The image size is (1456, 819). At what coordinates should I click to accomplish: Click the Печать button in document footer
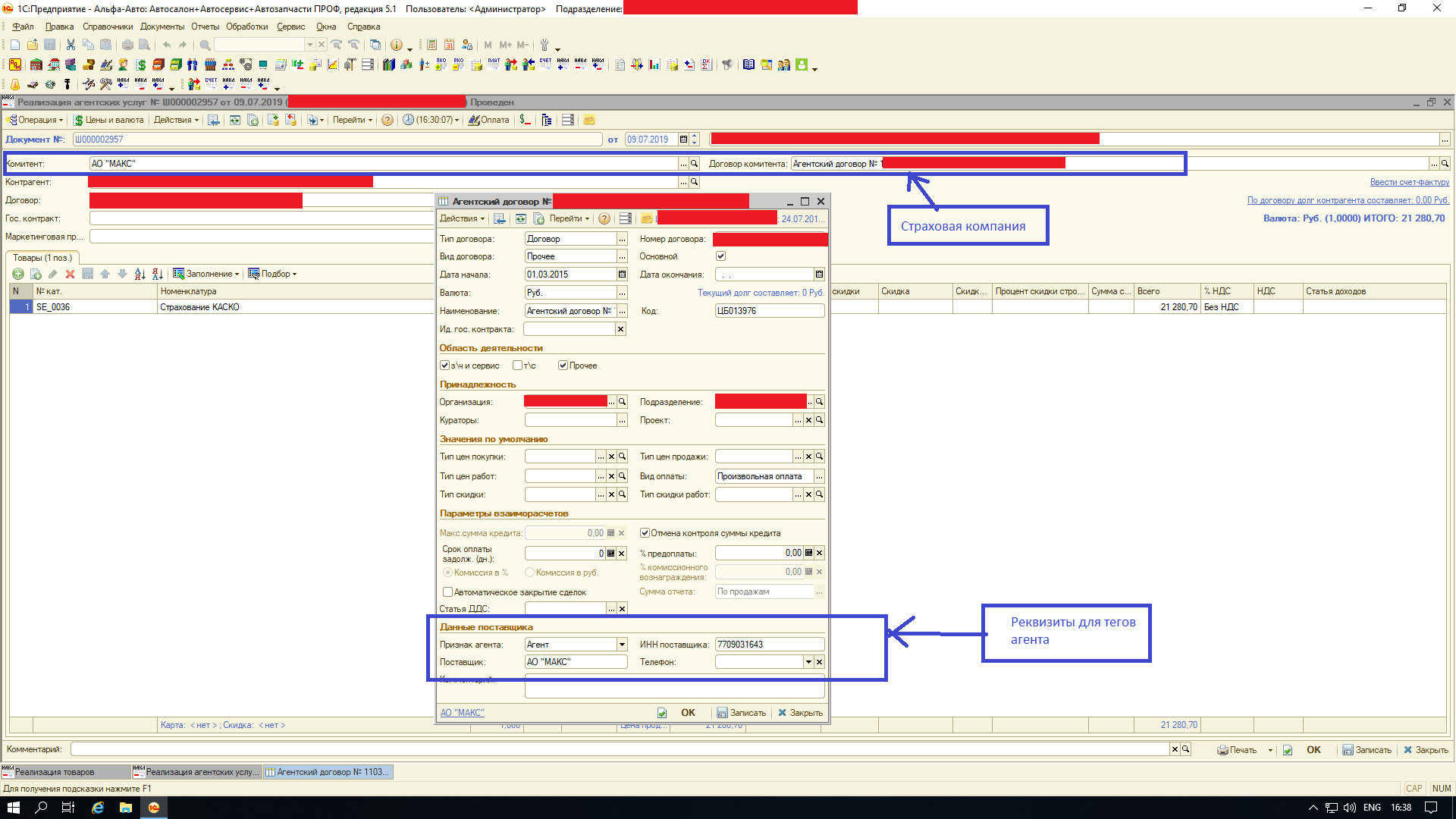pyautogui.click(x=1238, y=750)
